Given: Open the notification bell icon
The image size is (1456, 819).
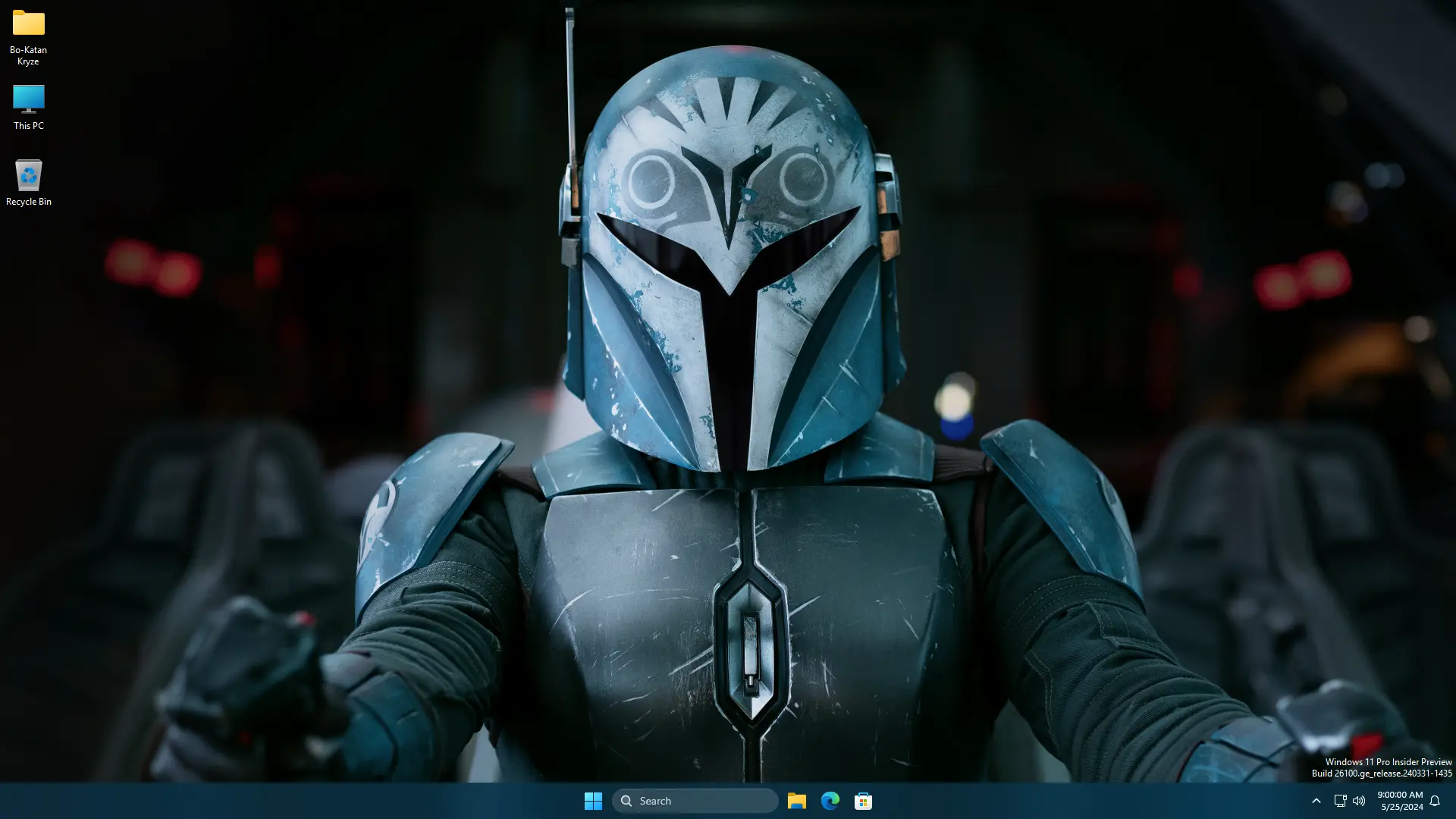Looking at the screenshot, I should click(x=1435, y=801).
